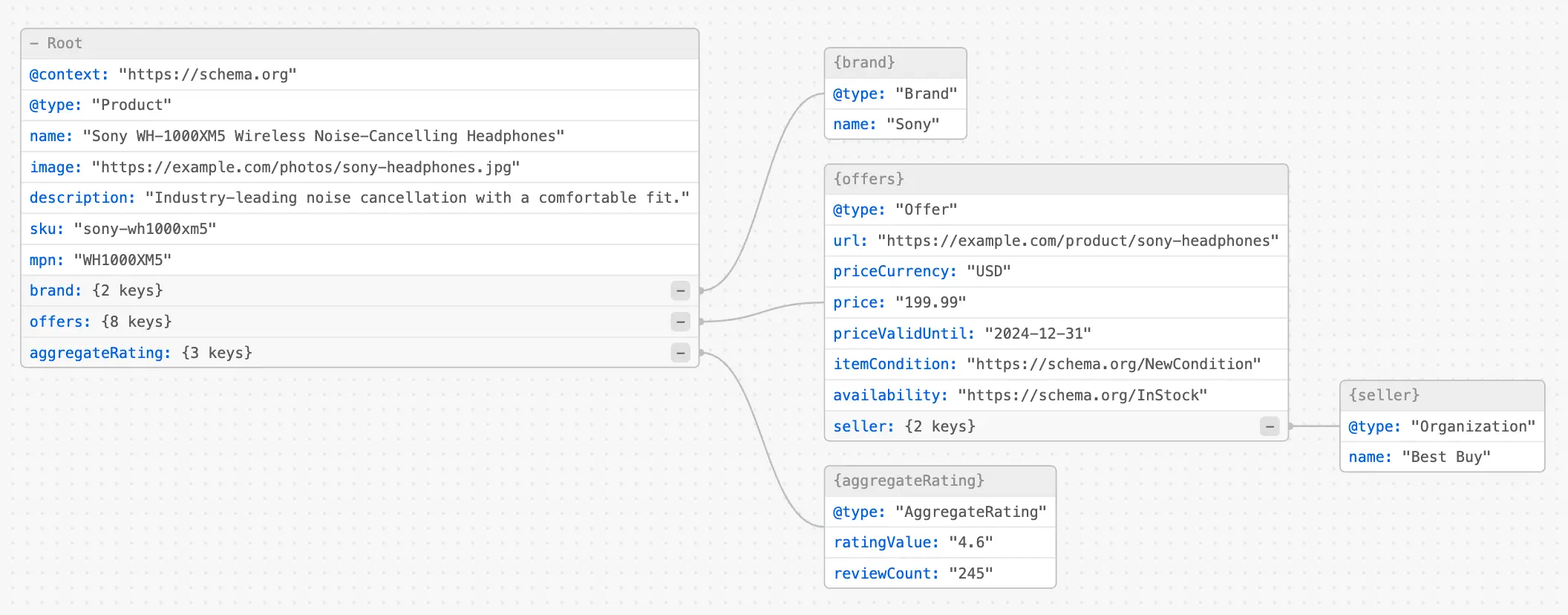Collapse the Root node with minus icon

(34, 44)
